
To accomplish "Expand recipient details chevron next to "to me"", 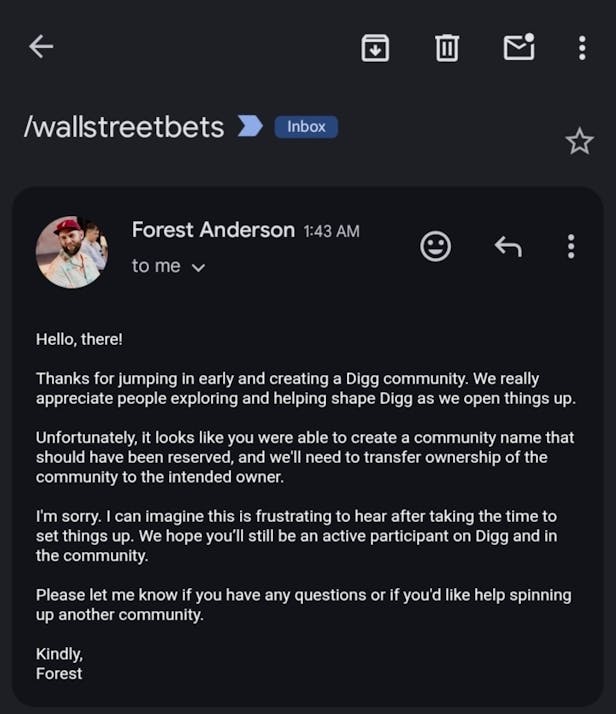I will [198, 267].
